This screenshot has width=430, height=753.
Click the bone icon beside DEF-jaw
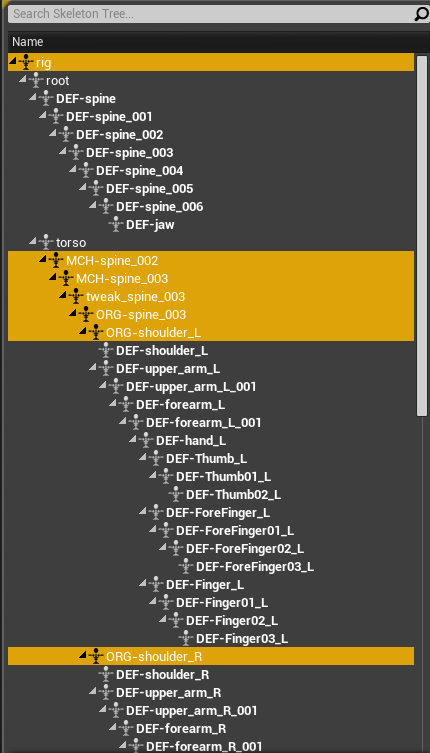point(116,224)
